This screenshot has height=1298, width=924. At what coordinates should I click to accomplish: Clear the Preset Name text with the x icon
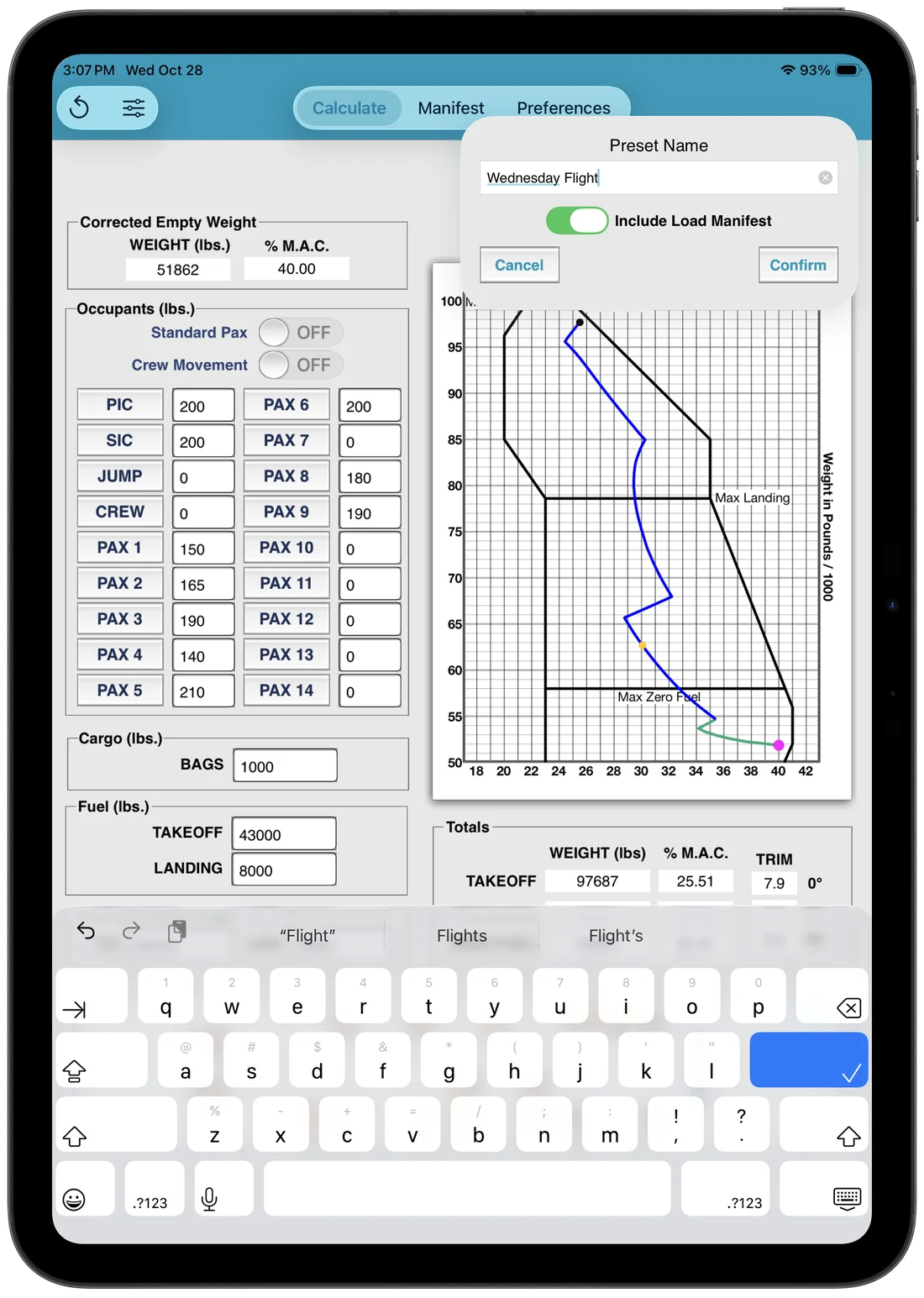pyautogui.click(x=825, y=178)
